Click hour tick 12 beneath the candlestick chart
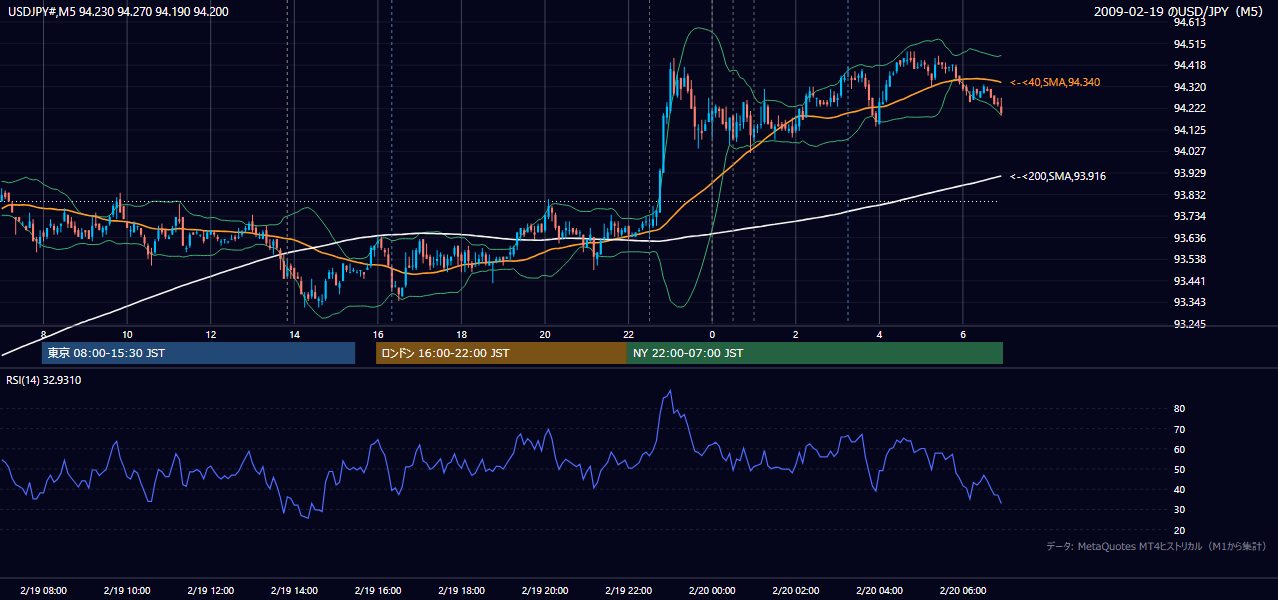This screenshot has height=600, width=1278. (x=210, y=334)
